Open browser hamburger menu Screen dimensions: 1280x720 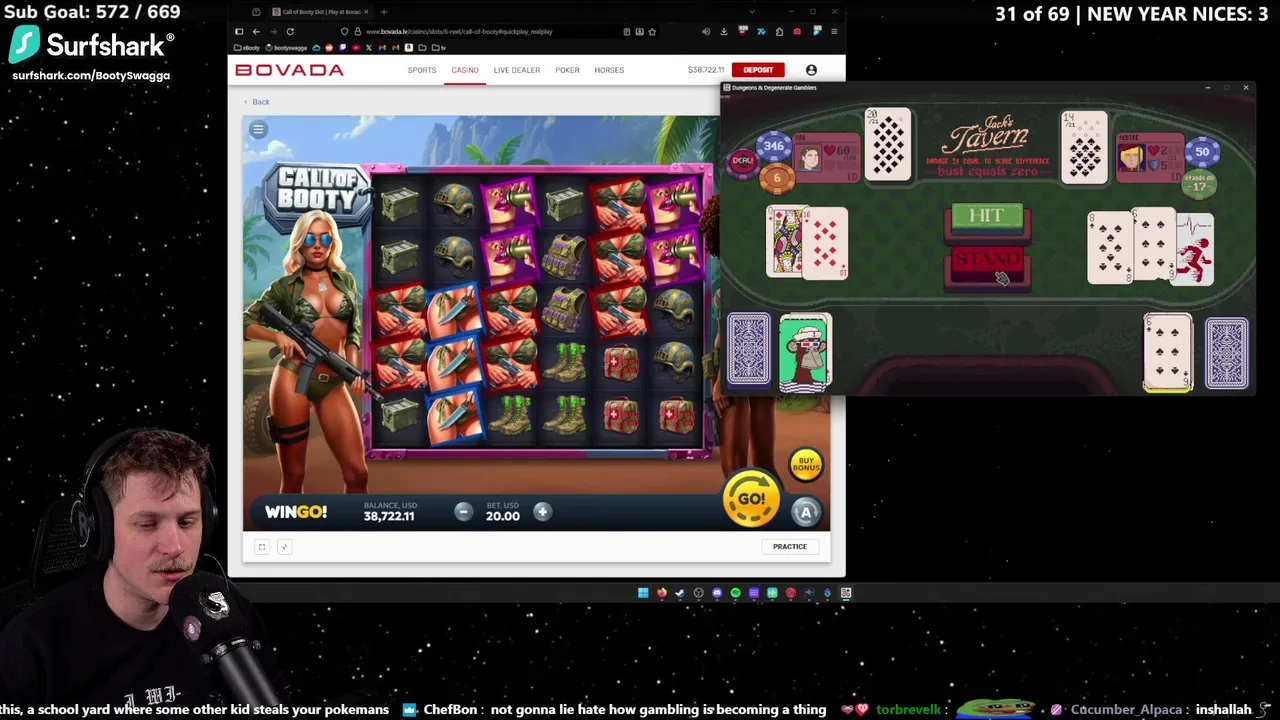tap(834, 31)
